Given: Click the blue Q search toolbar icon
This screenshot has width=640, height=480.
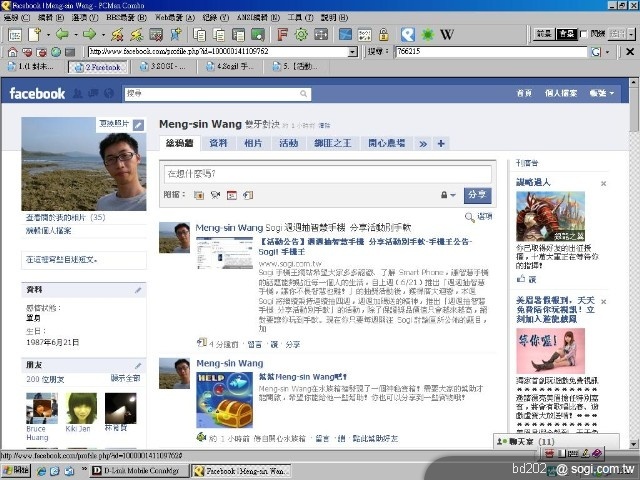Looking at the screenshot, I should point(408,35).
